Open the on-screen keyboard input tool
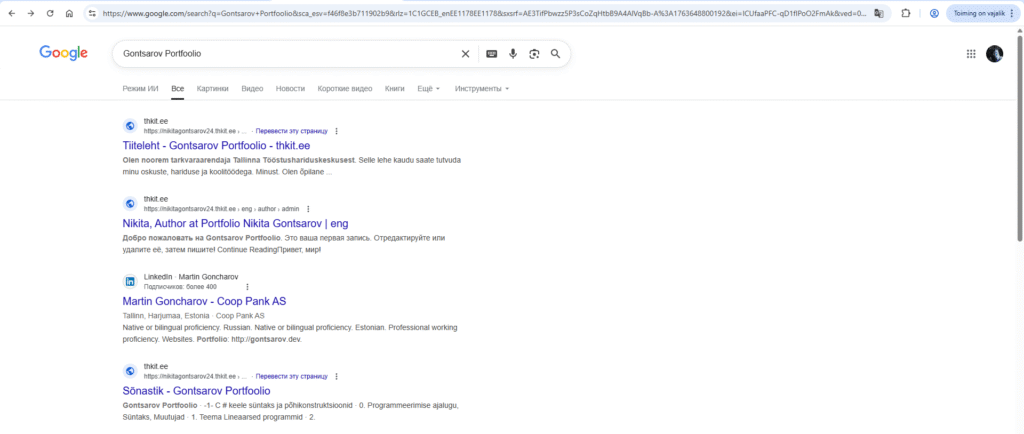 491,54
